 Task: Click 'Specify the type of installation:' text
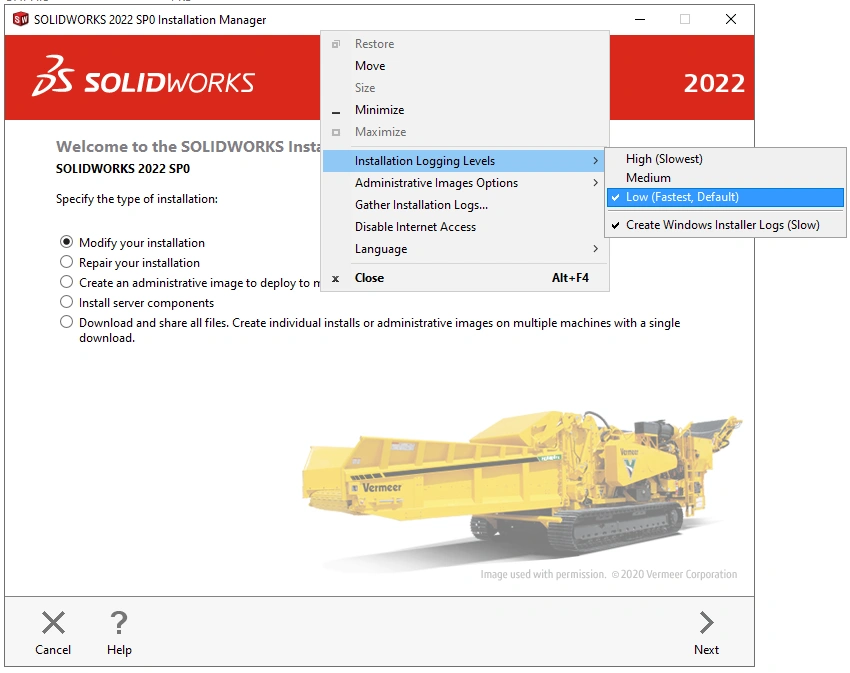coord(137,199)
